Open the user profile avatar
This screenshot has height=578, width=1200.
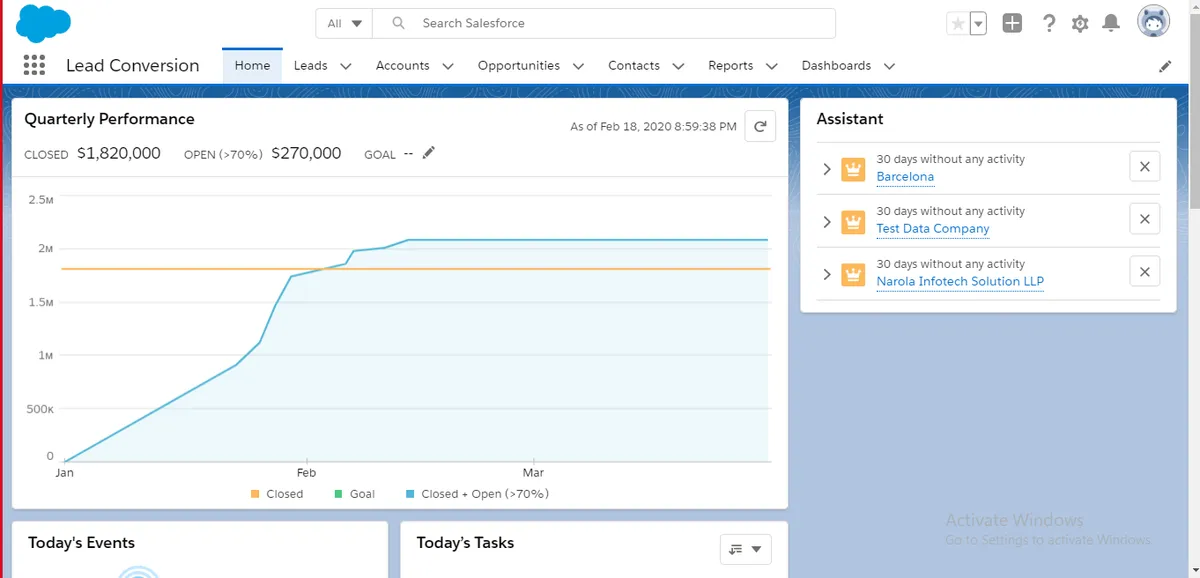click(1154, 22)
